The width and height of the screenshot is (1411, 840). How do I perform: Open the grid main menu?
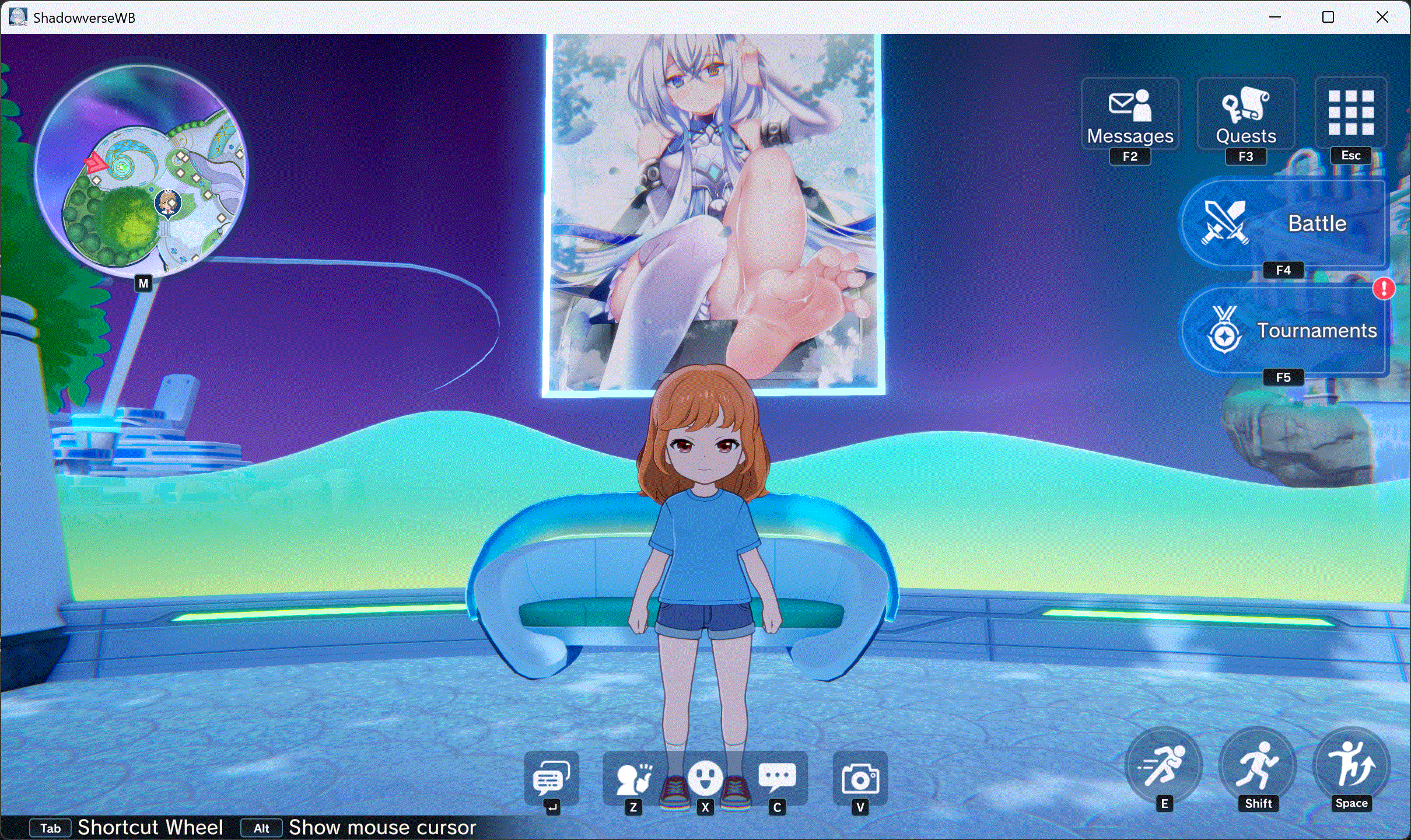click(x=1350, y=113)
